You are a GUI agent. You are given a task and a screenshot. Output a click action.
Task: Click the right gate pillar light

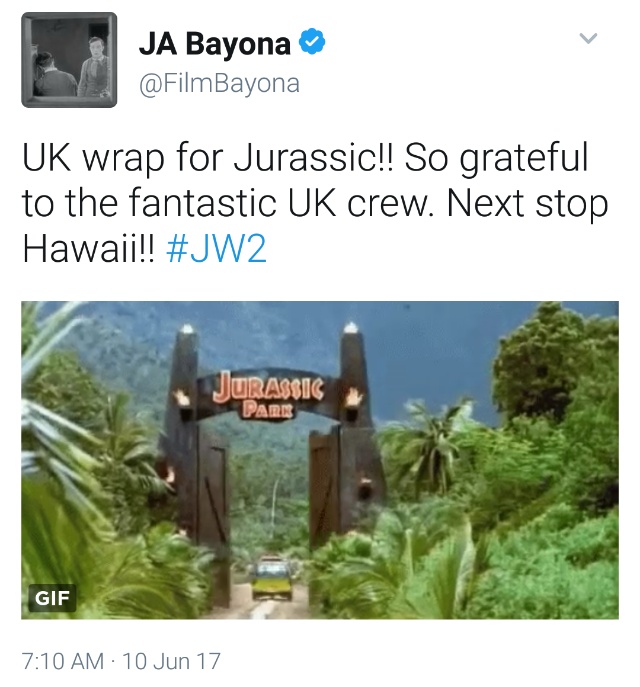[350, 328]
